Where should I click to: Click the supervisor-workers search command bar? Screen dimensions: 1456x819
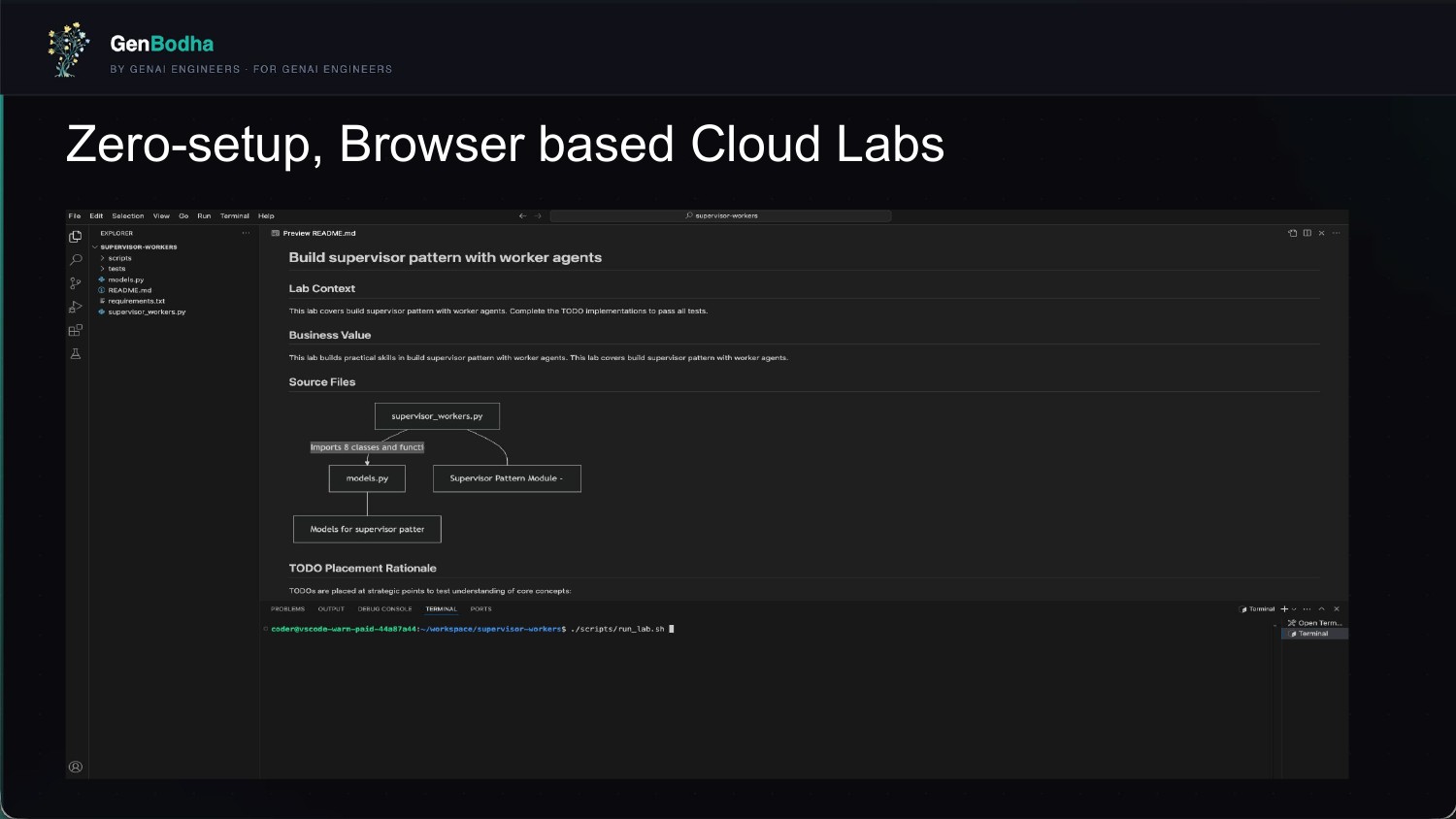click(720, 216)
